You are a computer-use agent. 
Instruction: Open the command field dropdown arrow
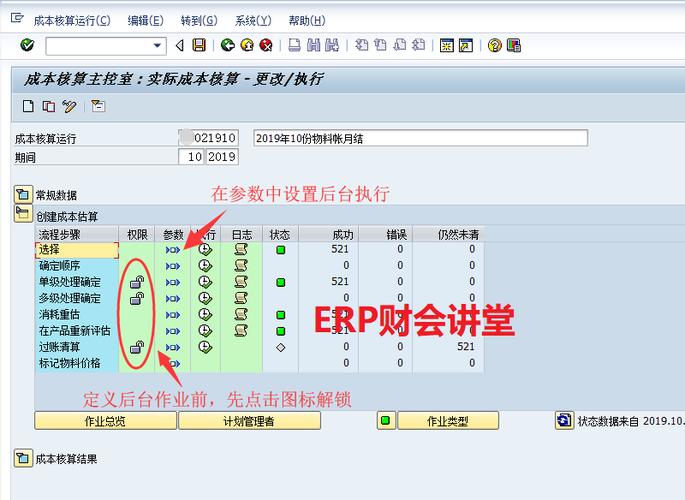click(x=157, y=45)
